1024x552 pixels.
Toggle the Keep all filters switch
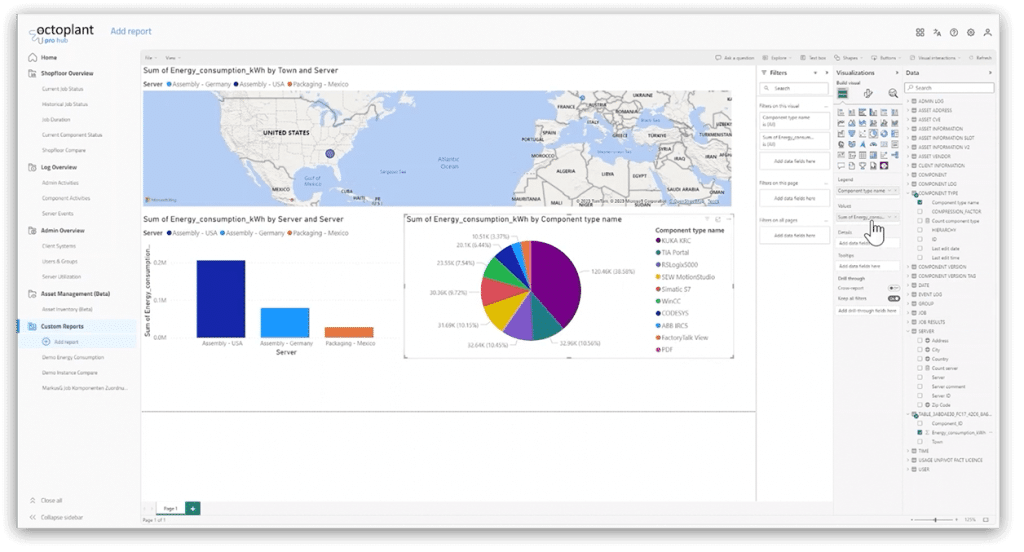[x=893, y=298]
